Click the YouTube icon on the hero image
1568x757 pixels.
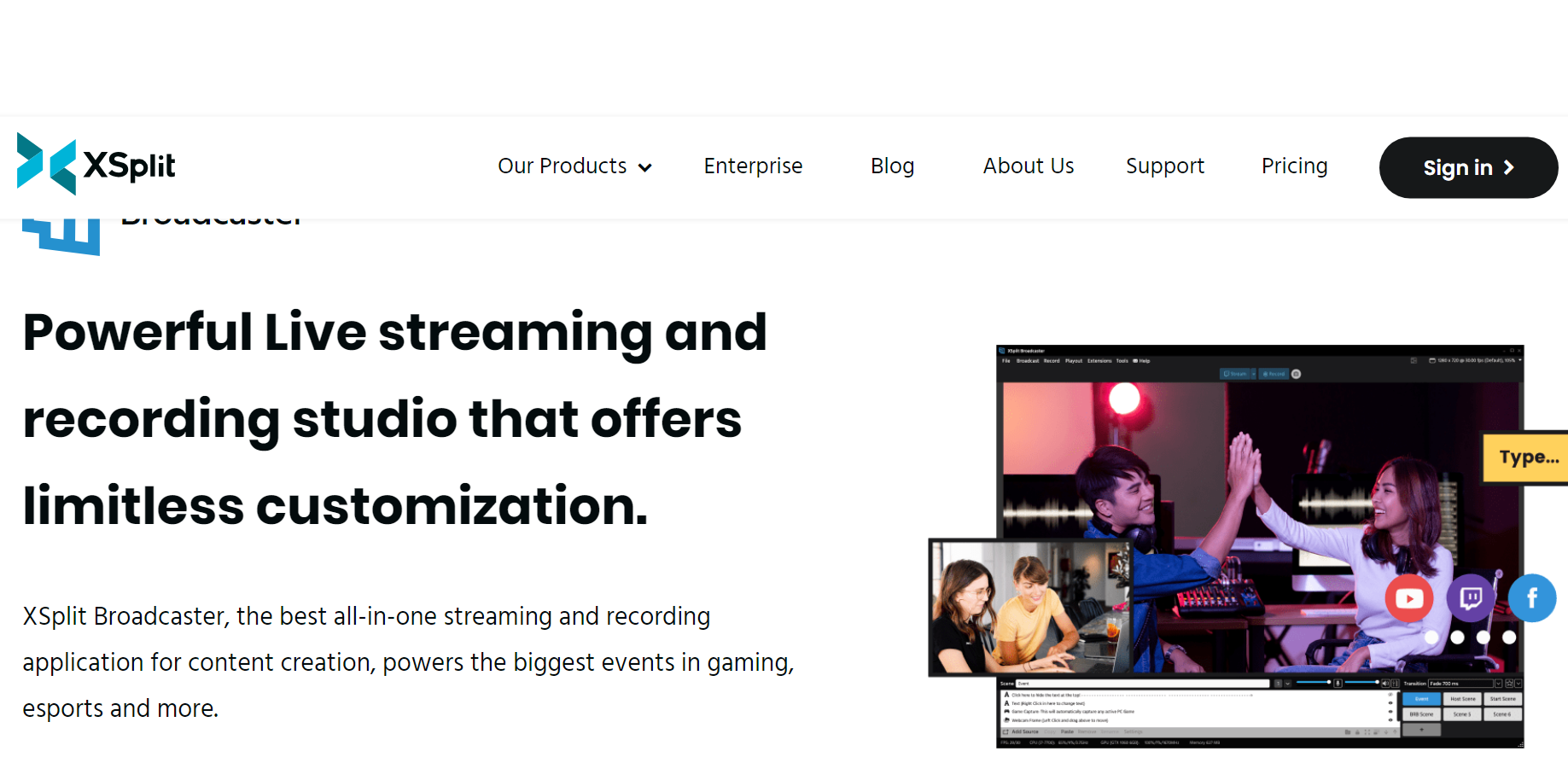click(1408, 598)
